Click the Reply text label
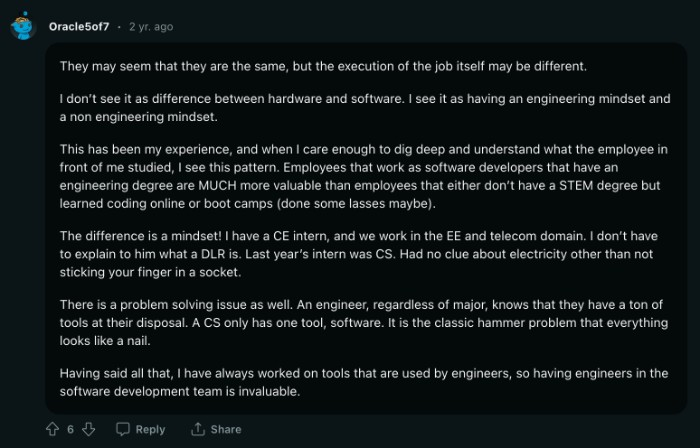This screenshot has height=448, width=700. [150, 429]
